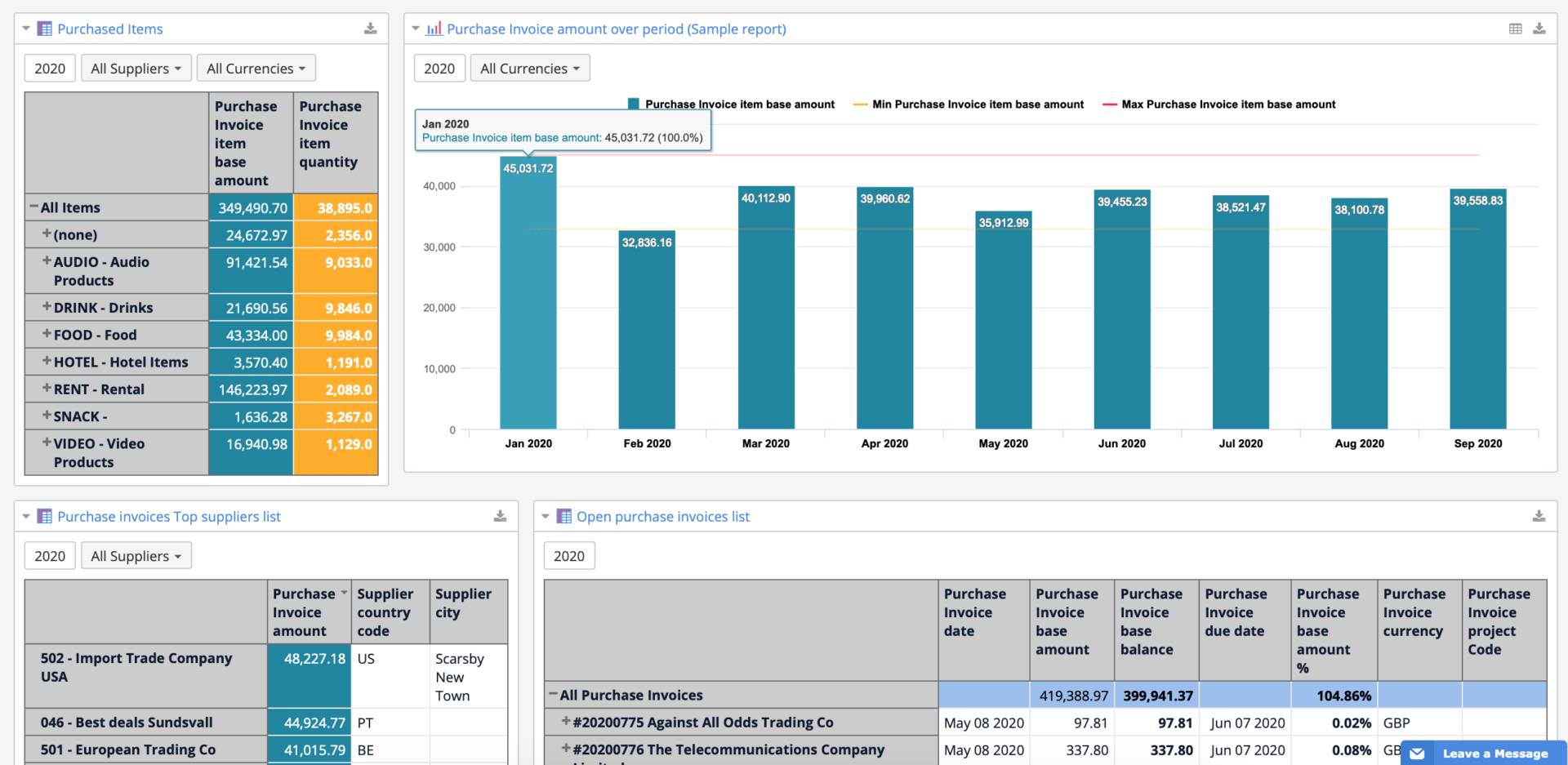The width and height of the screenshot is (1568, 765).
Task: Download the Top suppliers list data
Action: 499,515
